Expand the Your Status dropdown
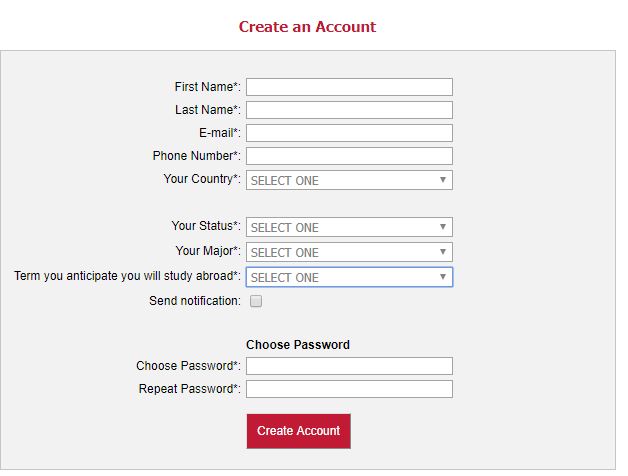The height and width of the screenshot is (476, 628). (349, 227)
